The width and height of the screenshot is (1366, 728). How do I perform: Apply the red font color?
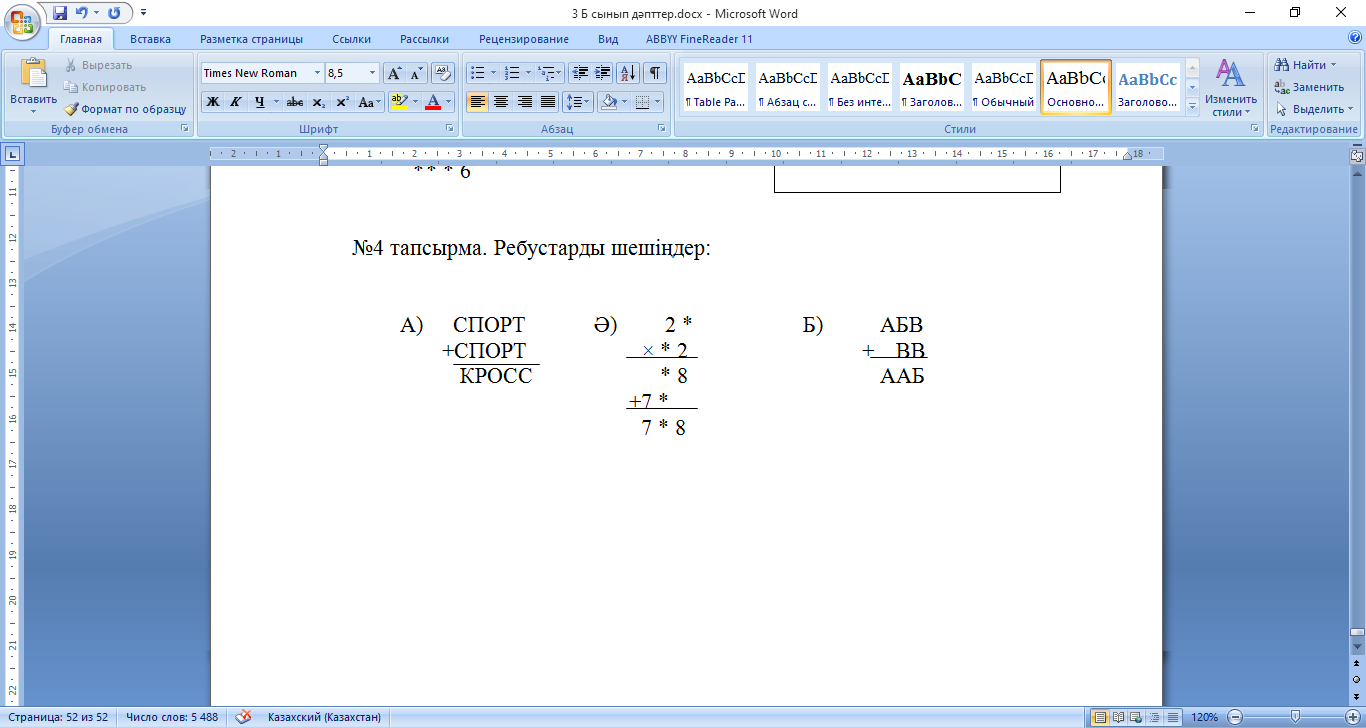pyautogui.click(x=432, y=102)
